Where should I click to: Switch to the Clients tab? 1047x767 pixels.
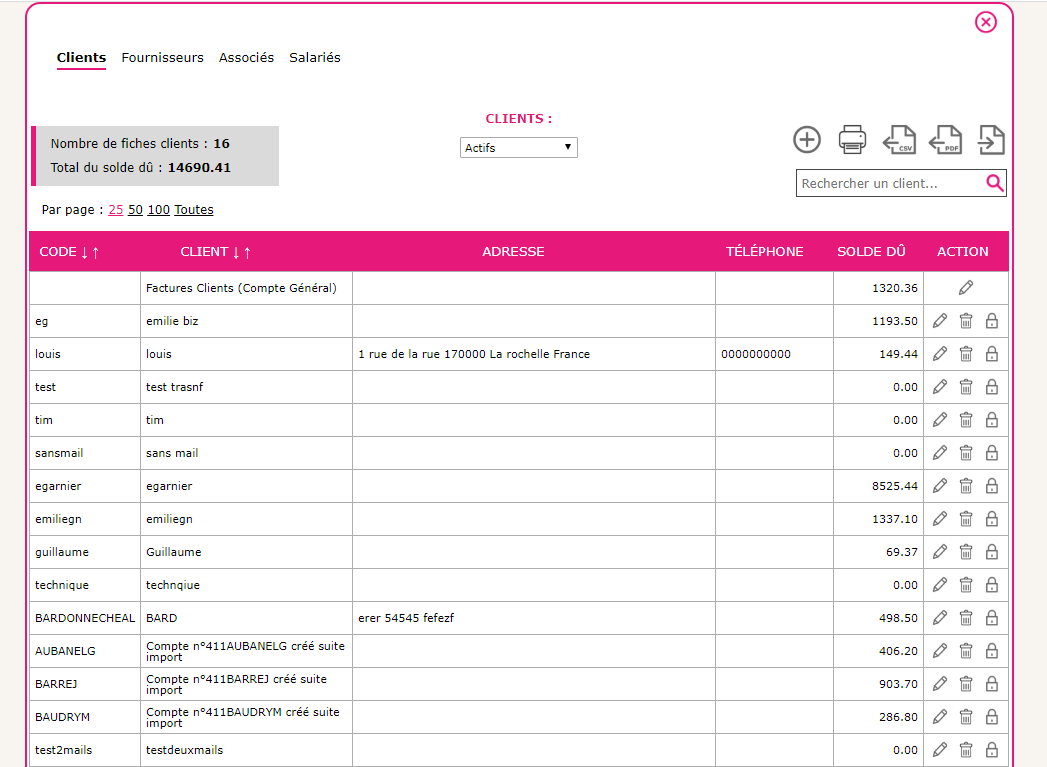81,57
